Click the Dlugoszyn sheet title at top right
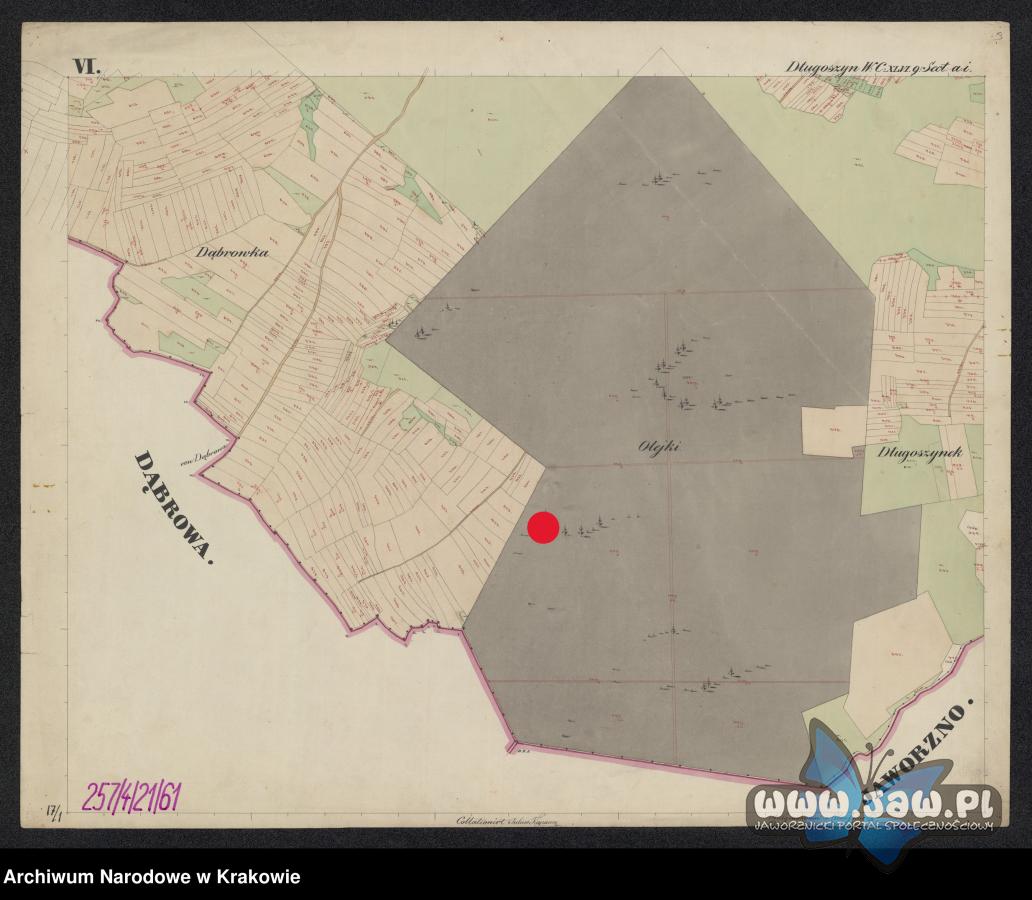This screenshot has width=1032, height=900. coord(878,67)
